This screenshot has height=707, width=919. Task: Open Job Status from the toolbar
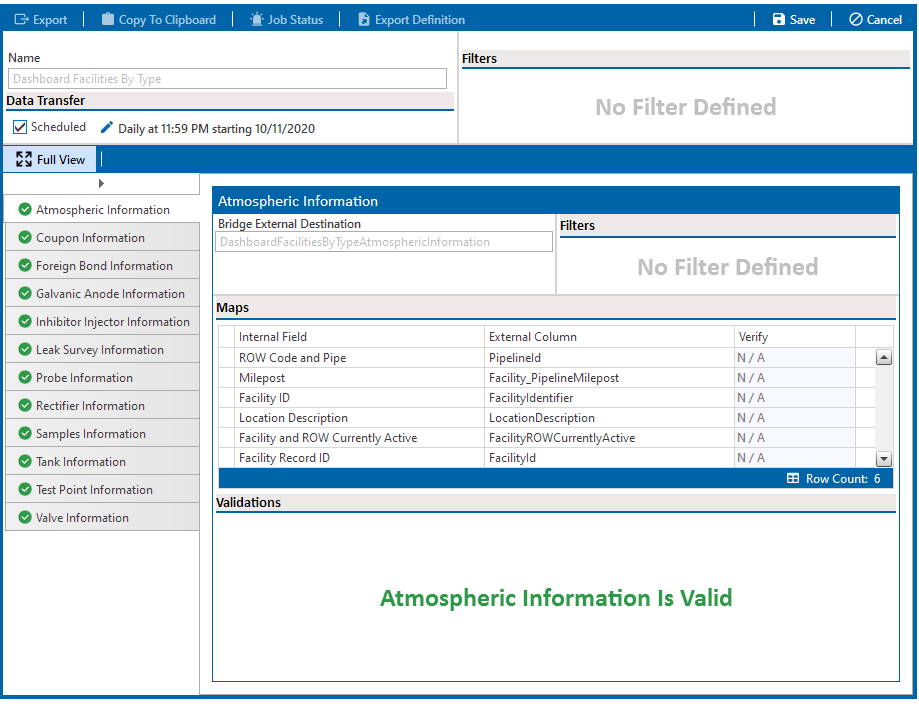click(257, 19)
